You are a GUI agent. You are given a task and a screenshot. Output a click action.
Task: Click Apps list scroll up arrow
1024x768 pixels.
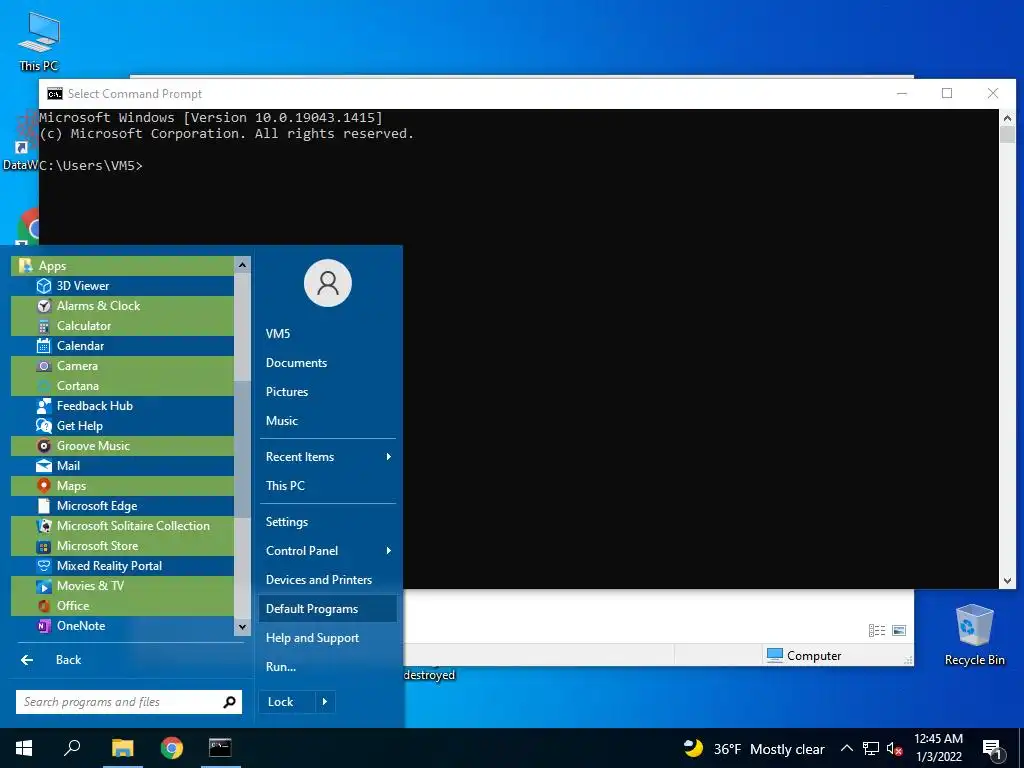click(x=242, y=264)
